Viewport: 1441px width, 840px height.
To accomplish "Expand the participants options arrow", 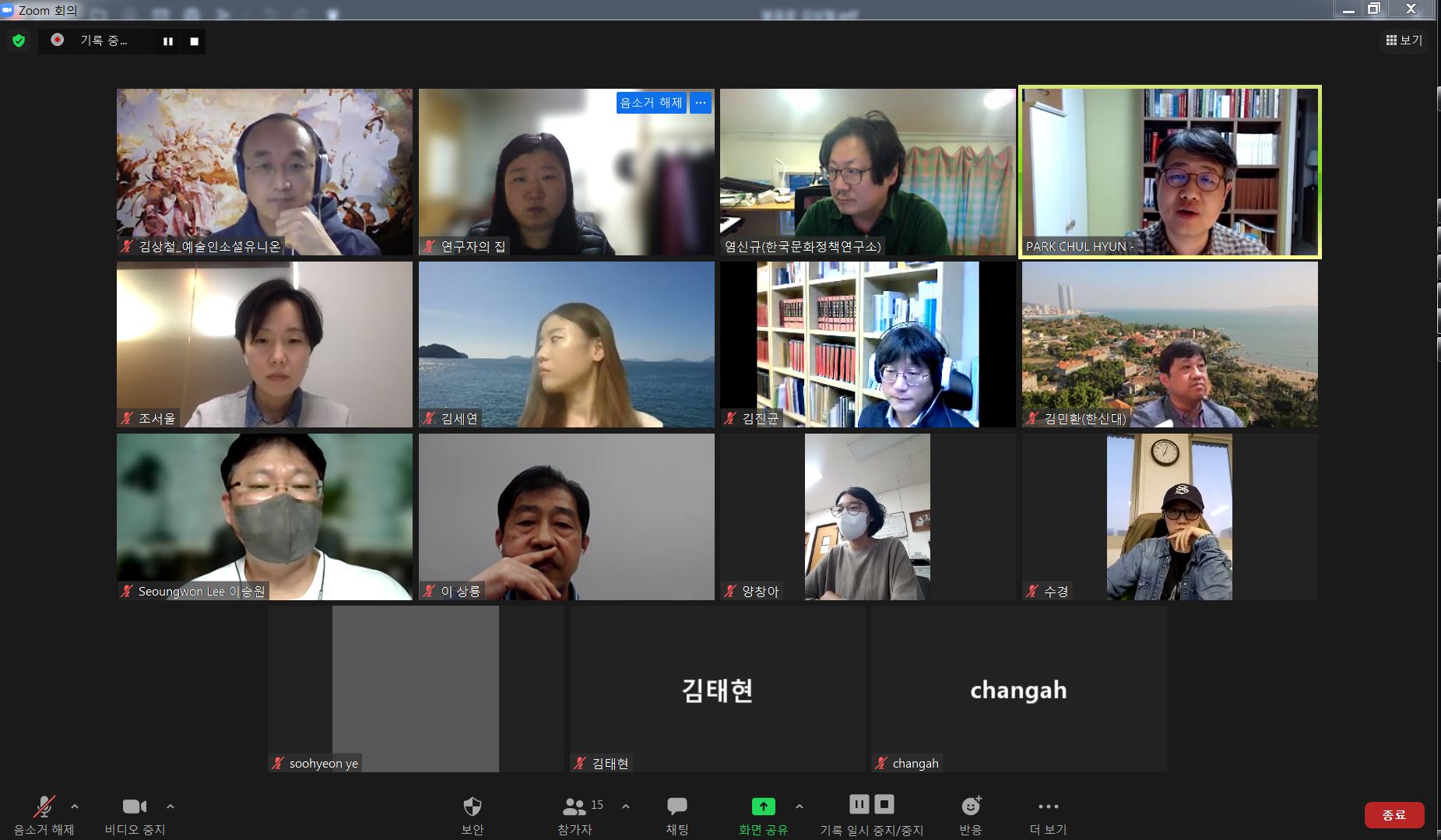I will tap(626, 807).
